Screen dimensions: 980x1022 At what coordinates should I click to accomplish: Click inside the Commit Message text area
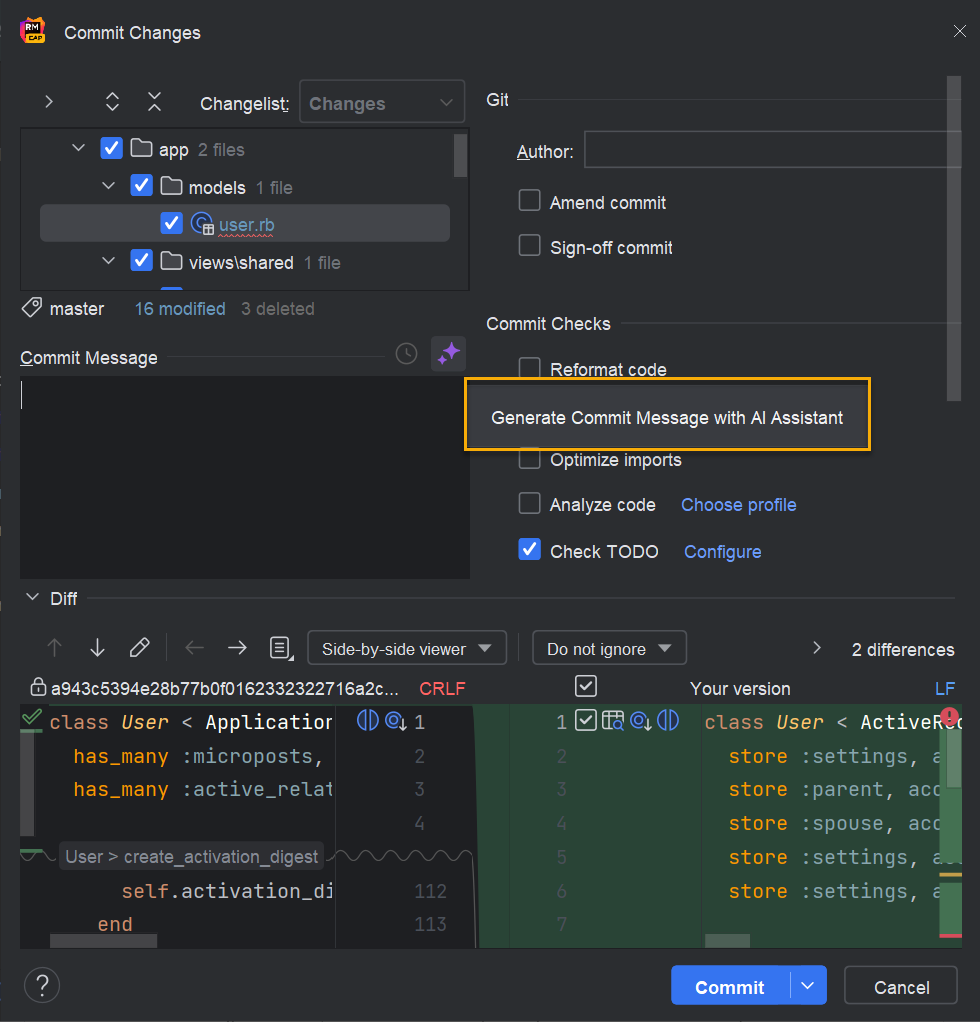[x=245, y=477]
